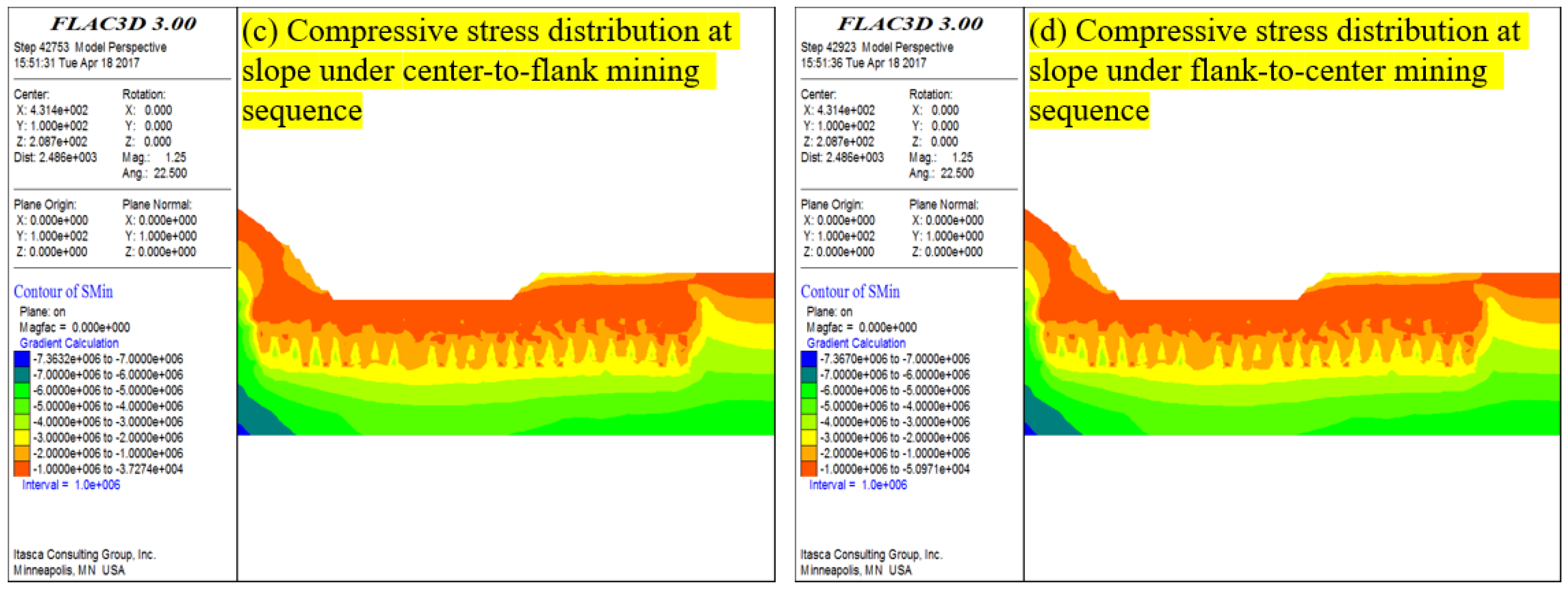Click red-orange swatch beside -3.7274e+004 value
Viewport: 1568px width, 591px height.
pos(22,469)
